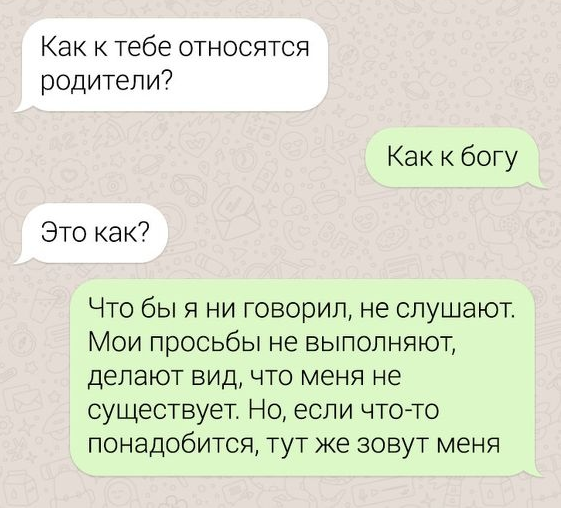
Task: Click the word 'Это' in the white bubble
Action: click(63, 234)
